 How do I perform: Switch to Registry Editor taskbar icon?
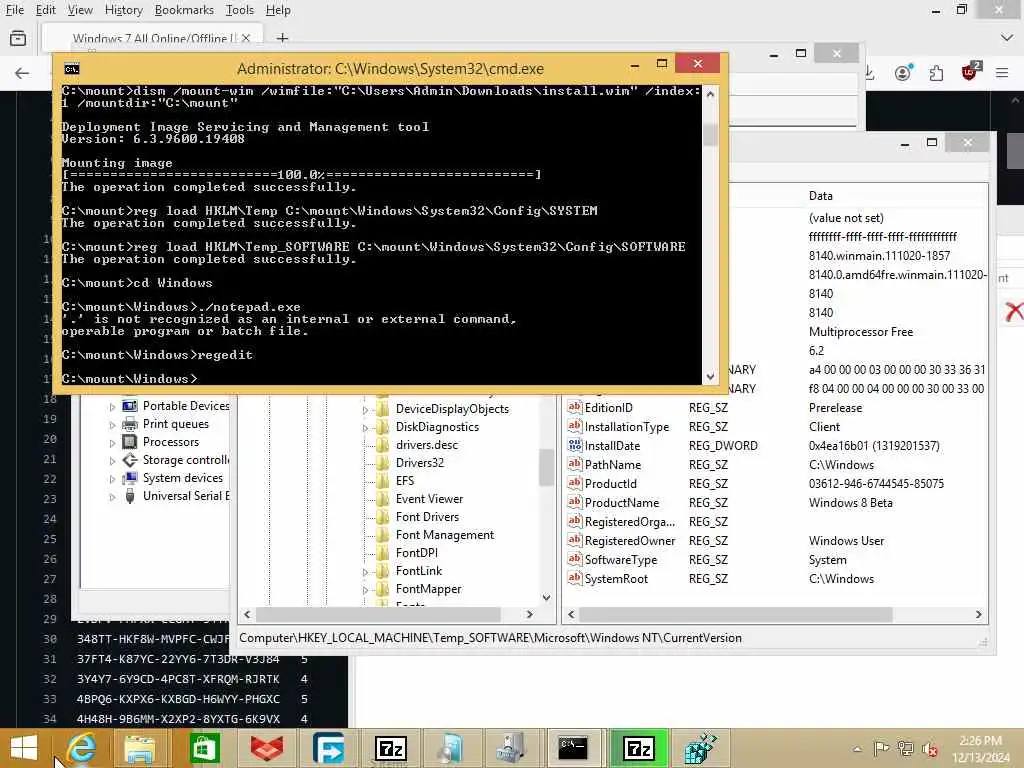[x=700, y=748]
